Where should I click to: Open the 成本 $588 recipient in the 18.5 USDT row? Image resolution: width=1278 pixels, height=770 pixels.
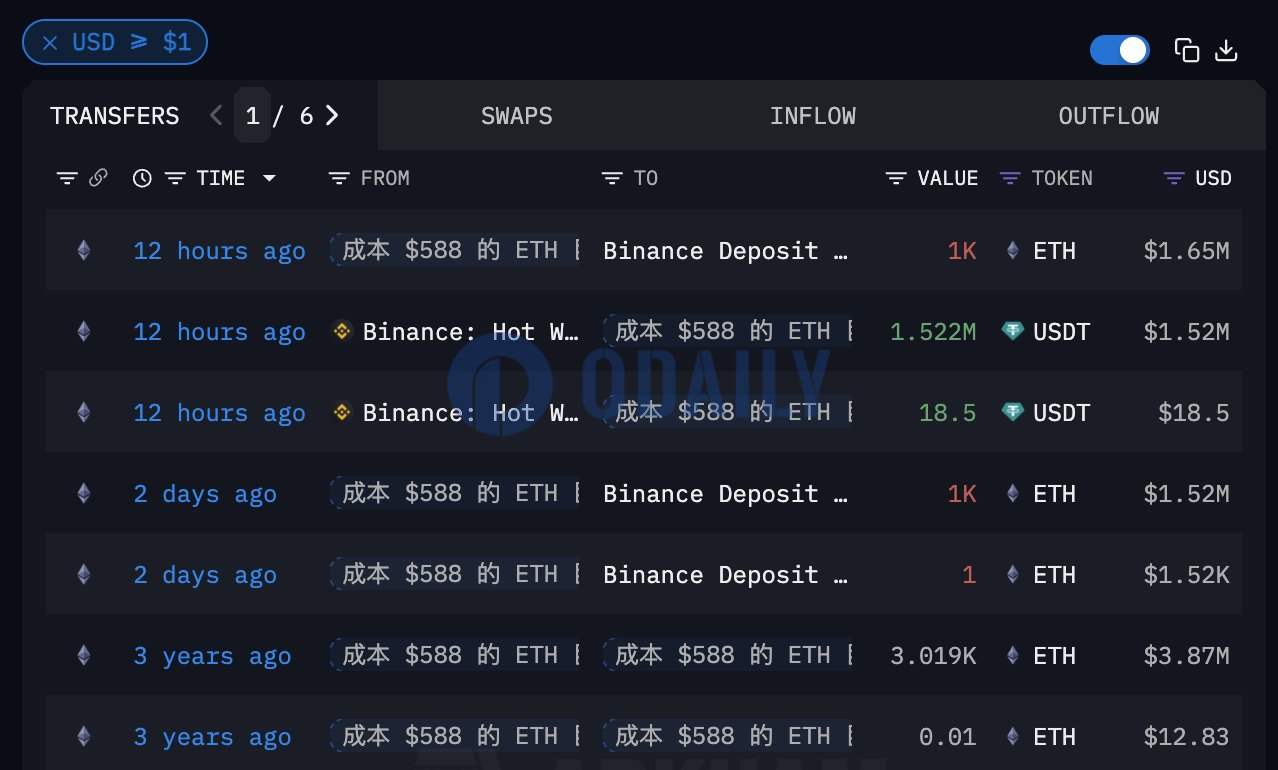(728, 412)
